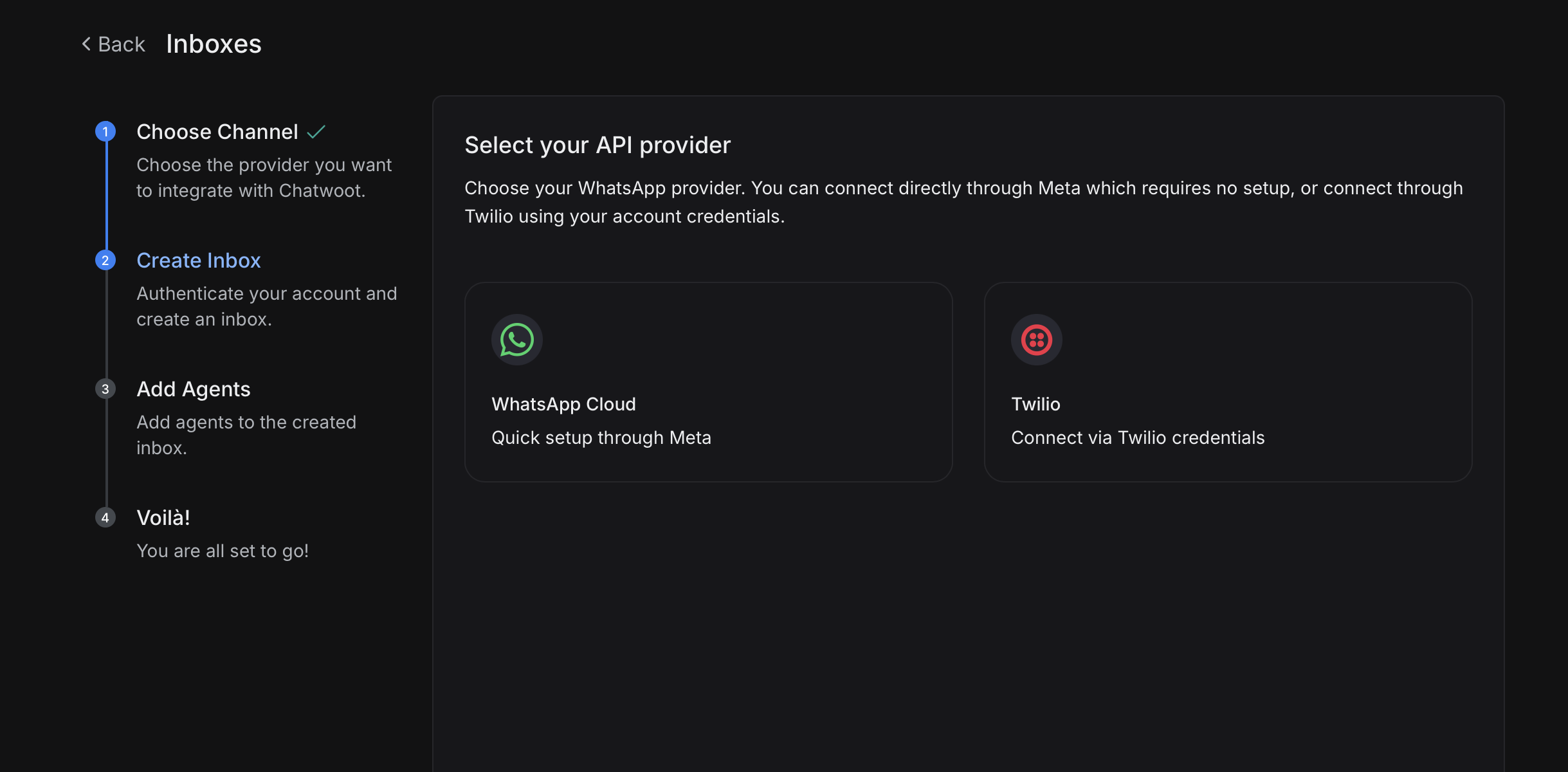This screenshot has width=1568, height=772.
Task: Click step 3 circle for Add Agents
Action: click(x=105, y=389)
